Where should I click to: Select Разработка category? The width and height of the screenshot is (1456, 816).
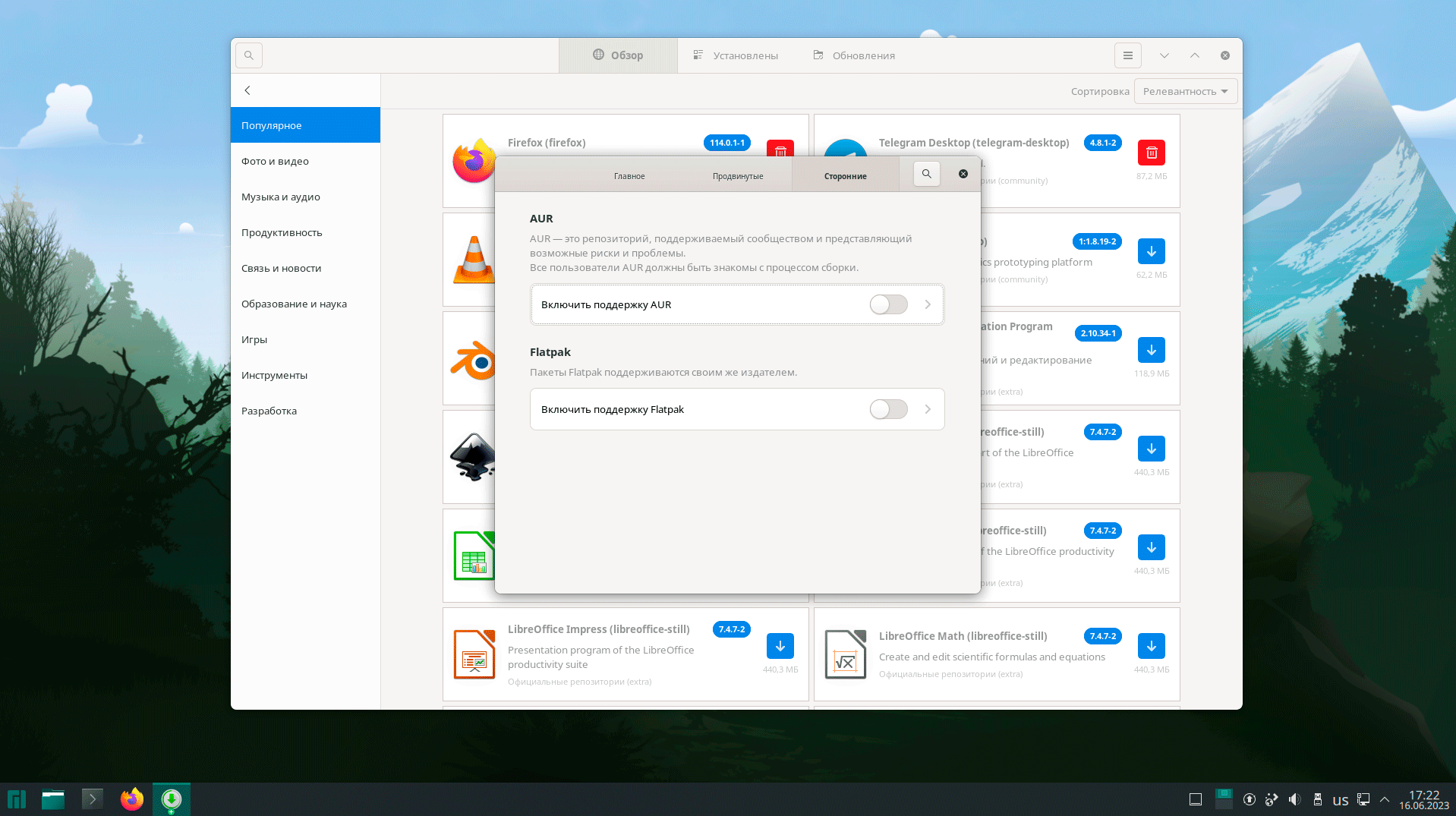(x=305, y=411)
